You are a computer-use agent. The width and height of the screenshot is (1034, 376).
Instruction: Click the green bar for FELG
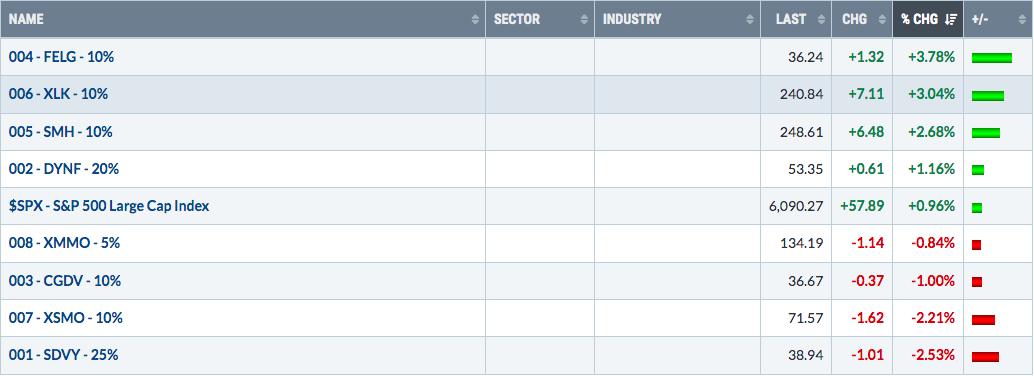pyautogui.click(x=992, y=58)
